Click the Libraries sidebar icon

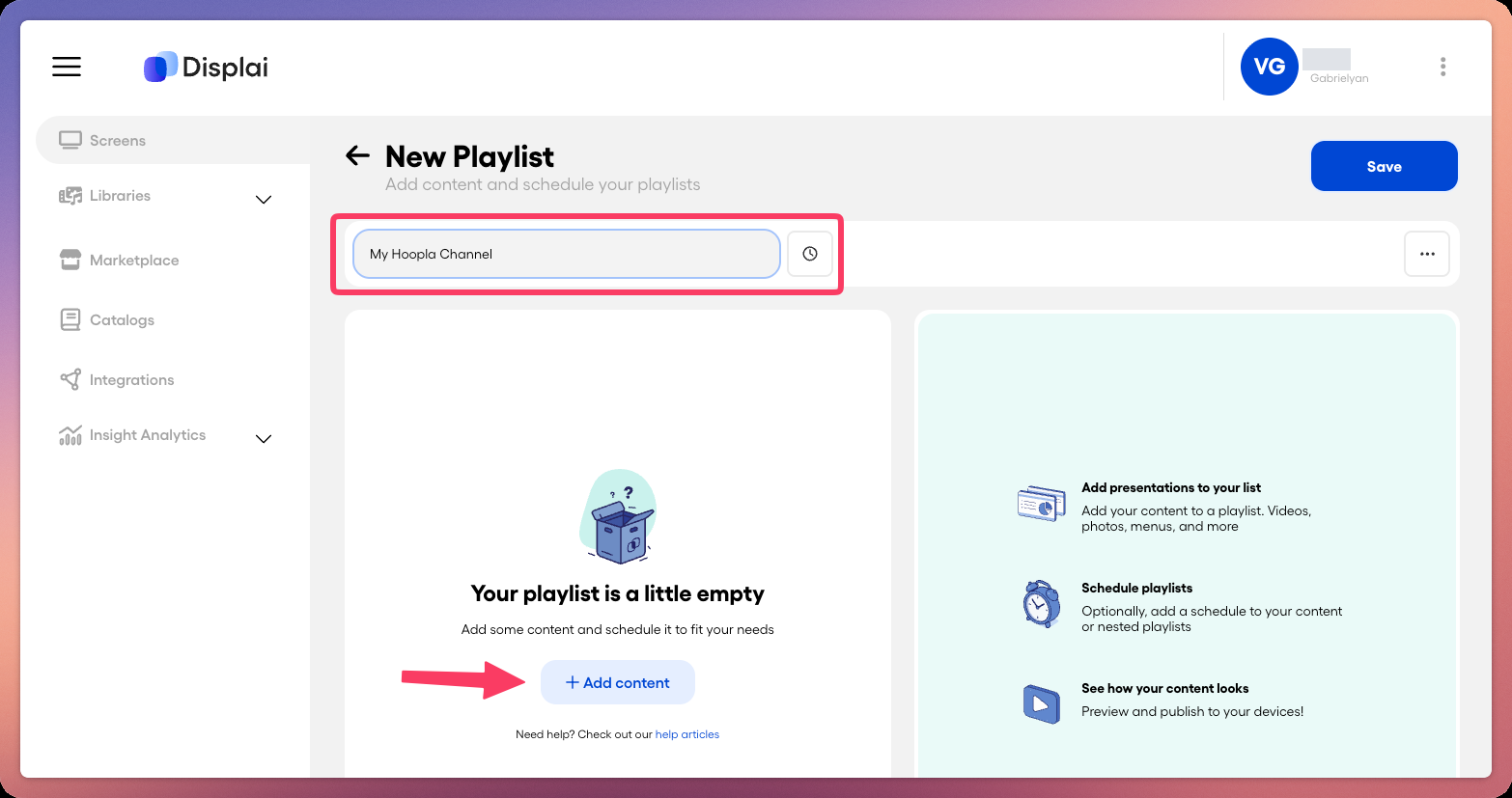tap(70, 196)
